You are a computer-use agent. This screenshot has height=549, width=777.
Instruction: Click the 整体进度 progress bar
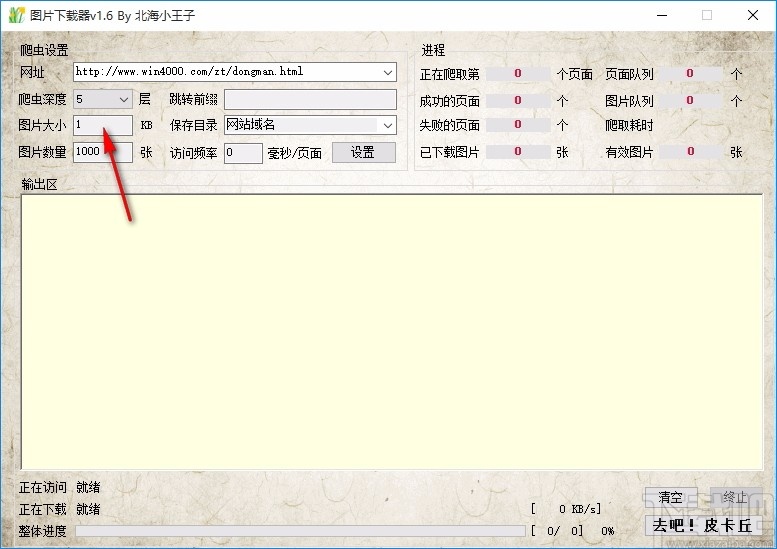(x=300, y=531)
